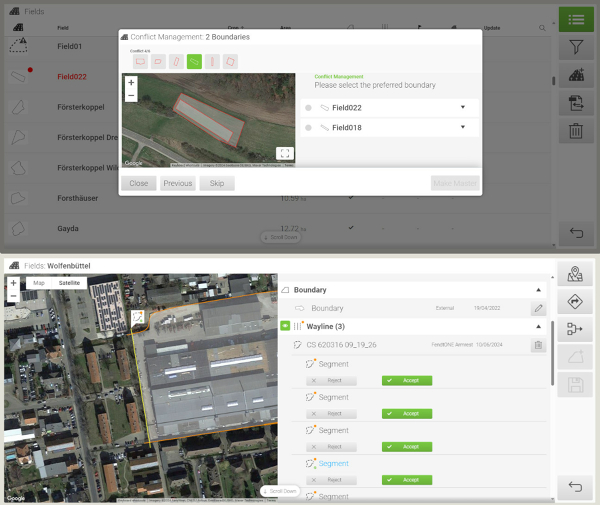Click the wayline marker on satellite map
This screenshot has width=600, height=505.
pyautogui.click(x=138, y=317)
